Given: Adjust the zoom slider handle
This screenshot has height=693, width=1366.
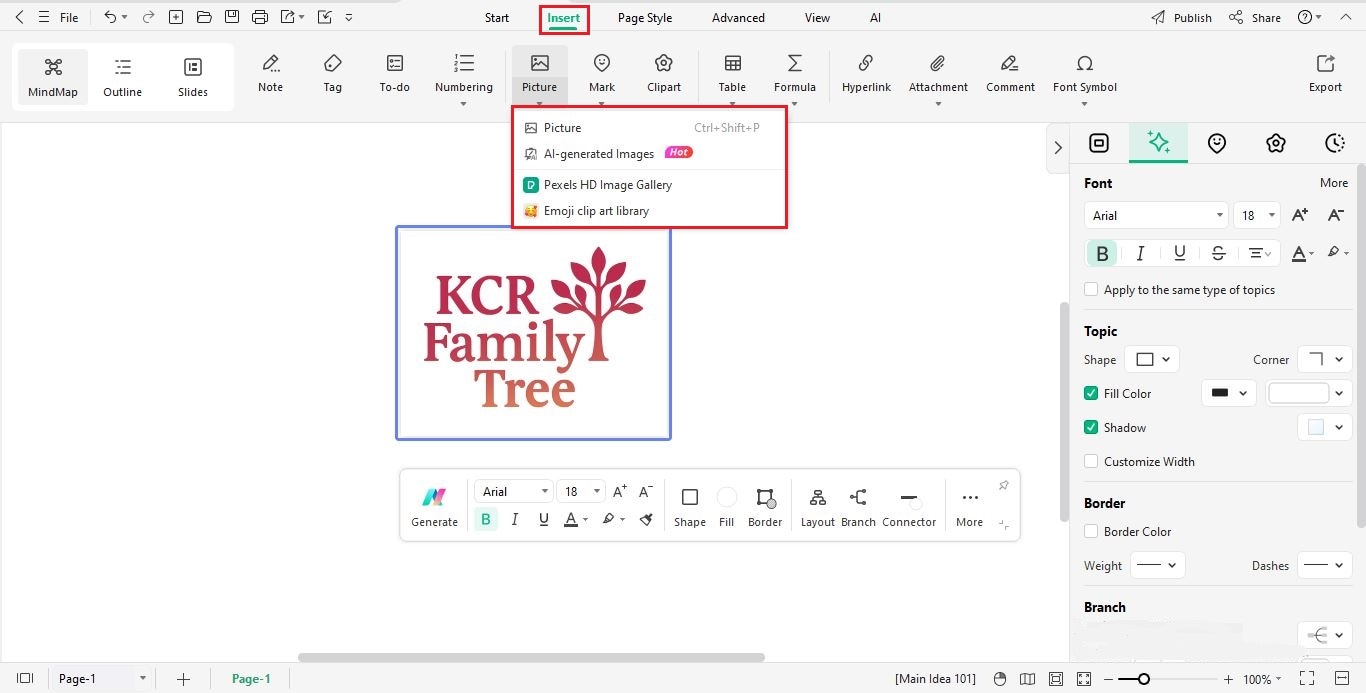Looking at the screenshot, I should 1144,679.
